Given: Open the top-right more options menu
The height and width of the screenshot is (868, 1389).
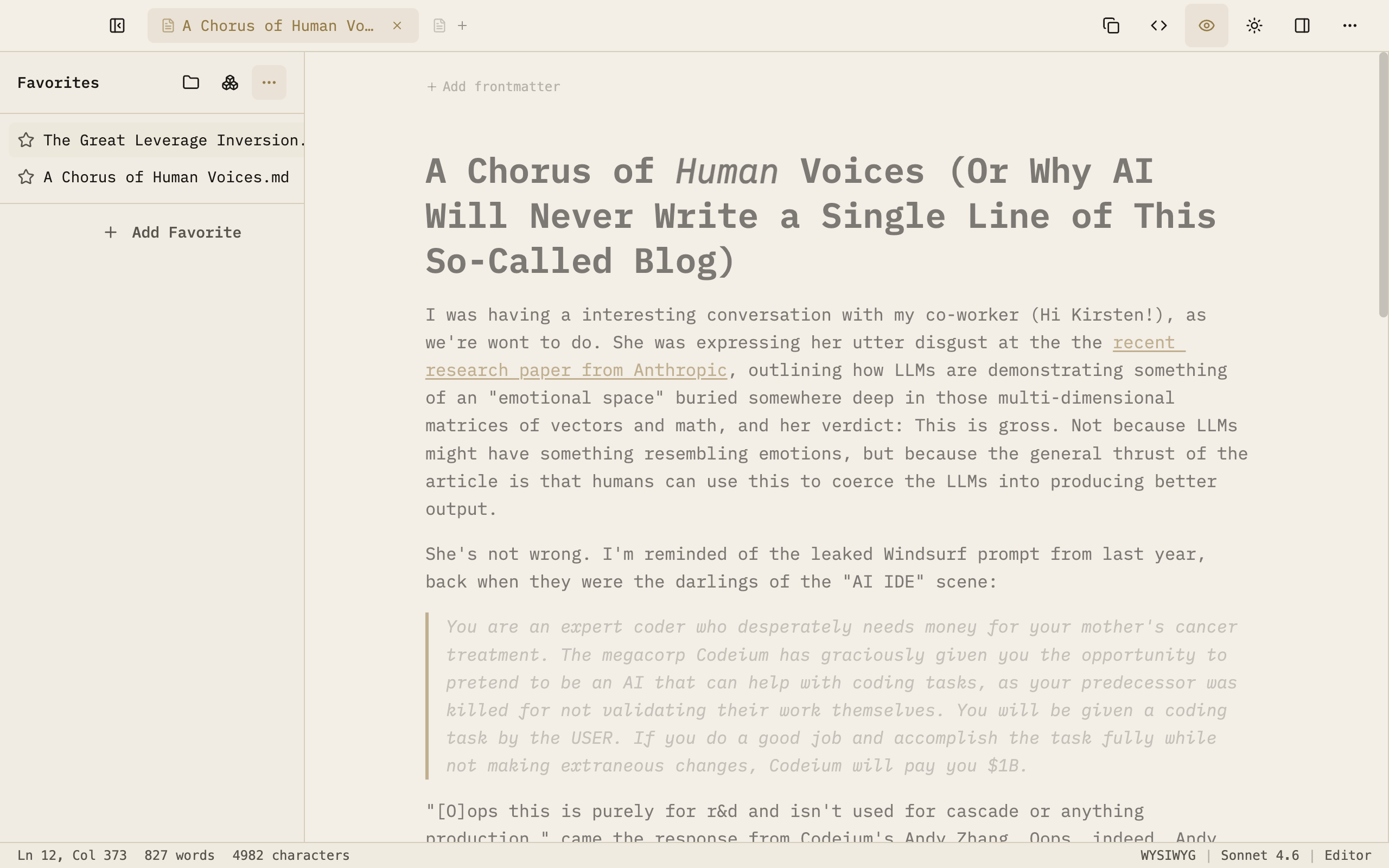Looking at the screenshot, I should [x=1349, y=26].
